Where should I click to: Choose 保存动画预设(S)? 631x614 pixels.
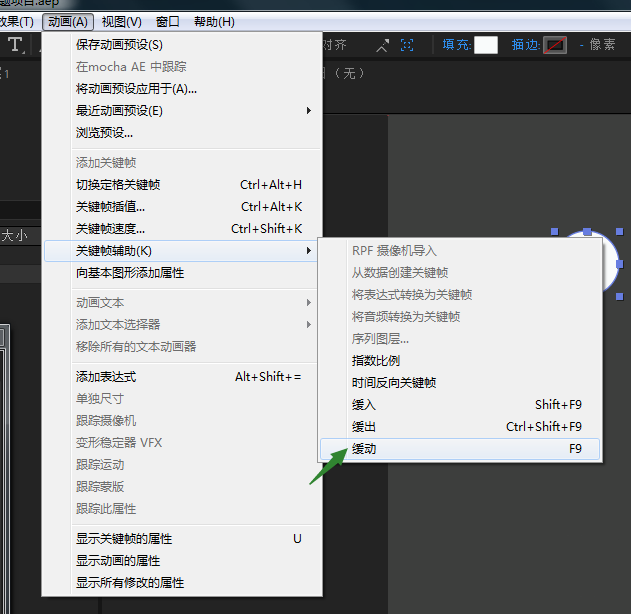(x=182, y=45)
